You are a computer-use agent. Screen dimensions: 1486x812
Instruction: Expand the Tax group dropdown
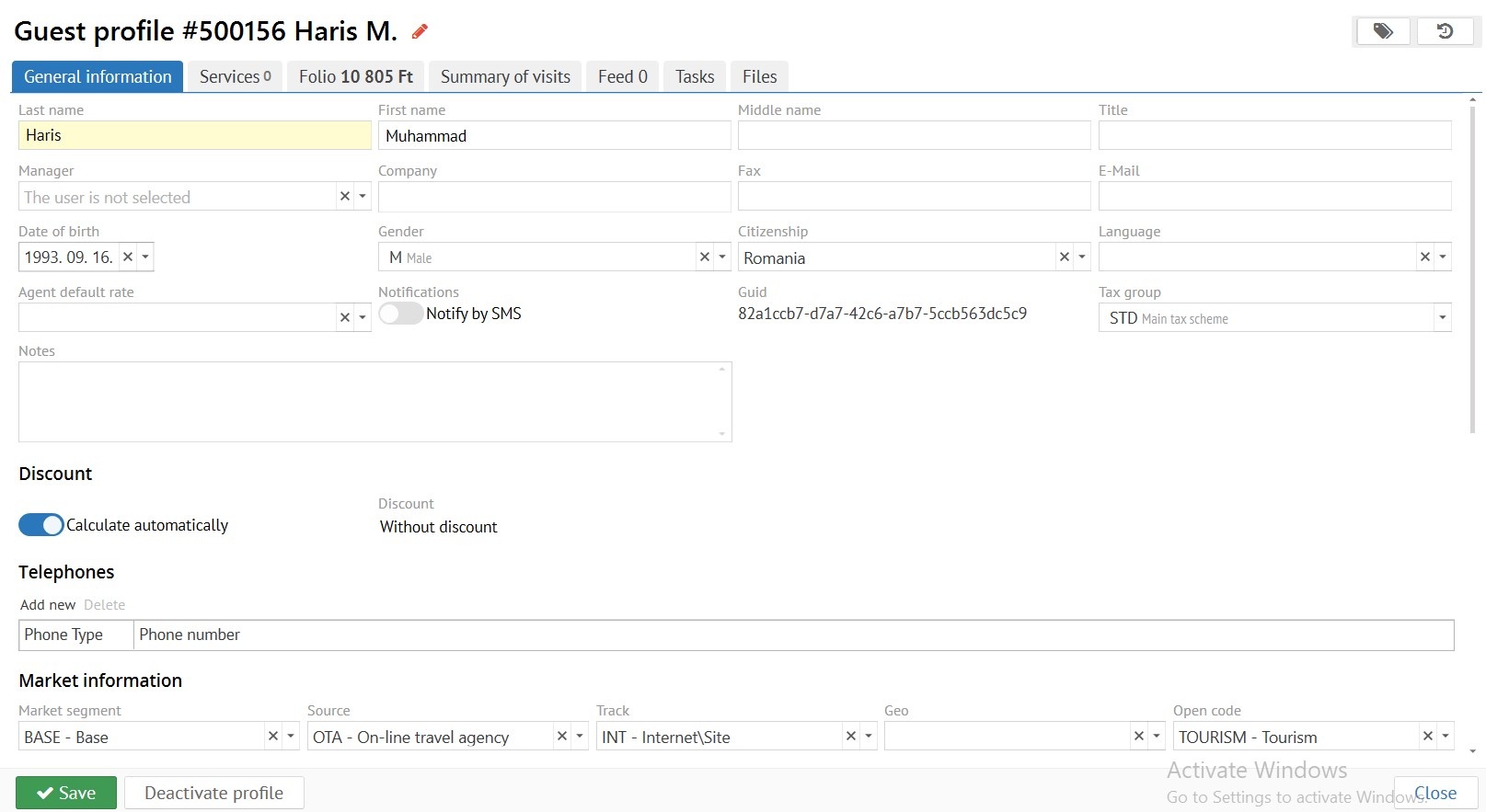point(1442,318)
